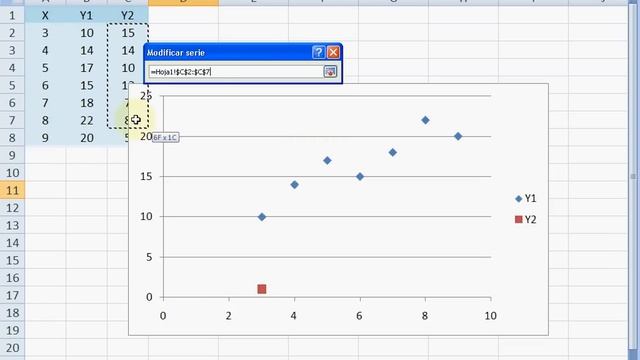Select the X cell containing 3

[45, 33]
